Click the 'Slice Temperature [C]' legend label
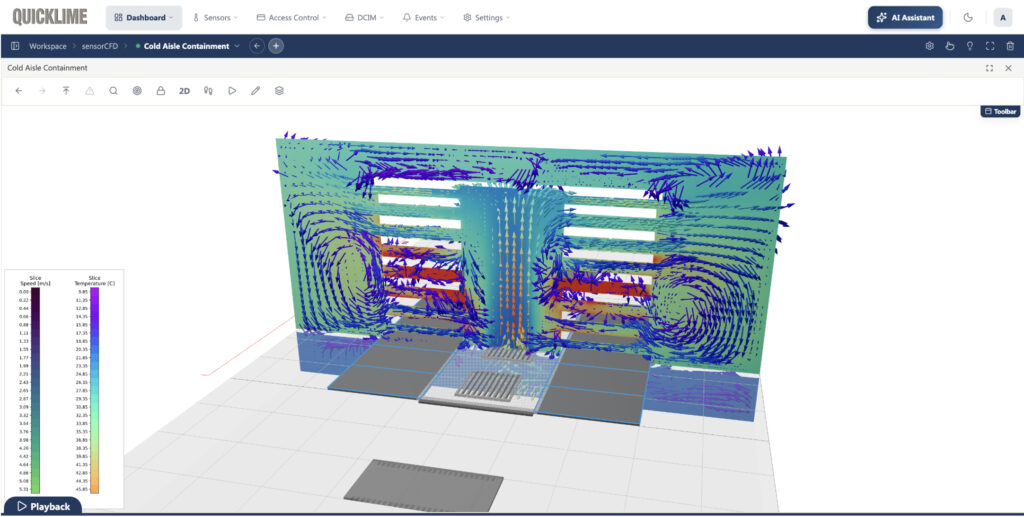The image size is (1024, 517). coord(95,281)
